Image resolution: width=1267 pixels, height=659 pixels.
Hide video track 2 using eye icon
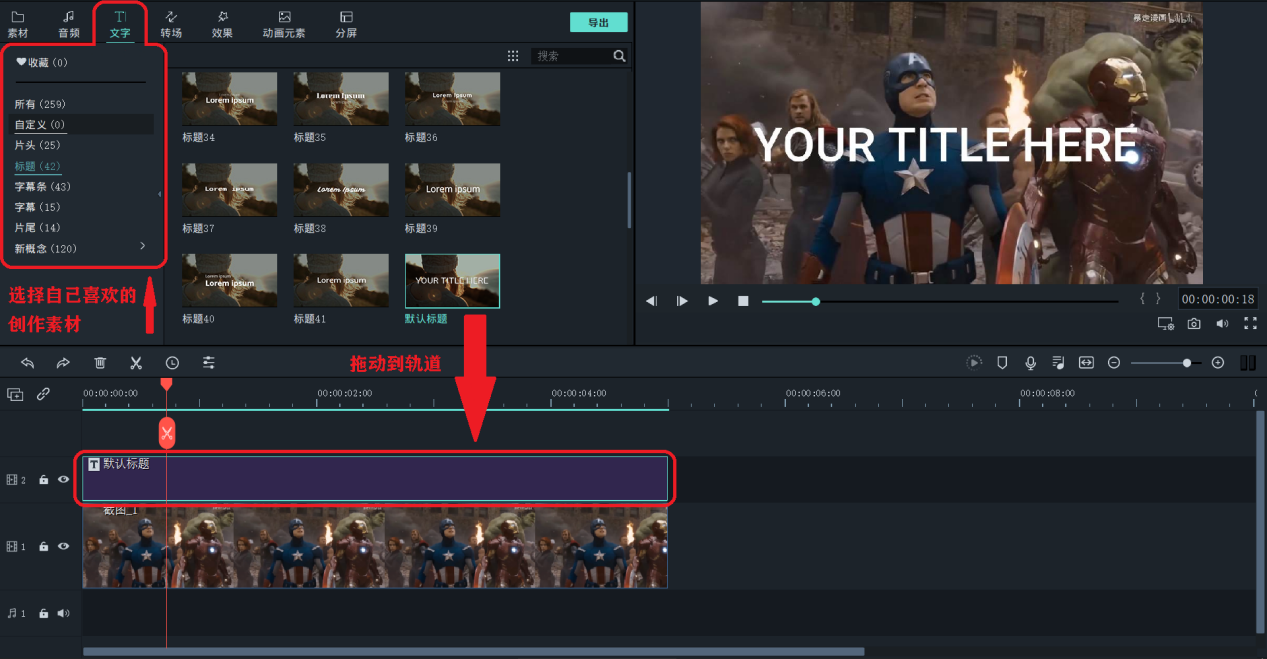64,480
